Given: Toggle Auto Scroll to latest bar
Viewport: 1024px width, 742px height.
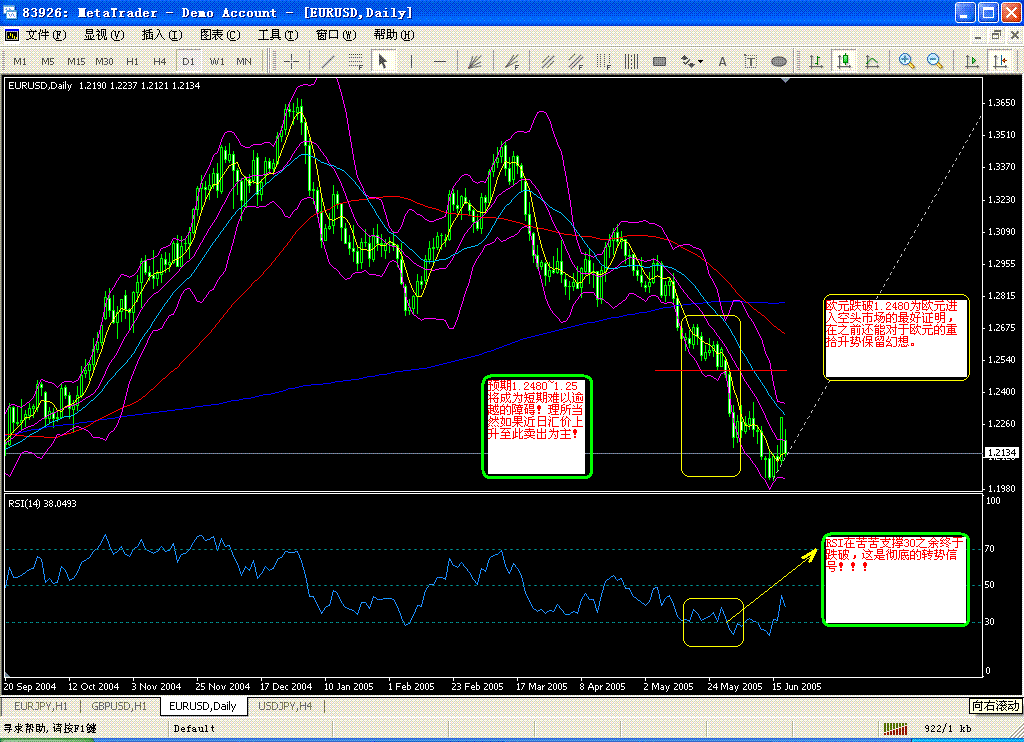Looking at the screenshot, I should [x=972, y=61].
